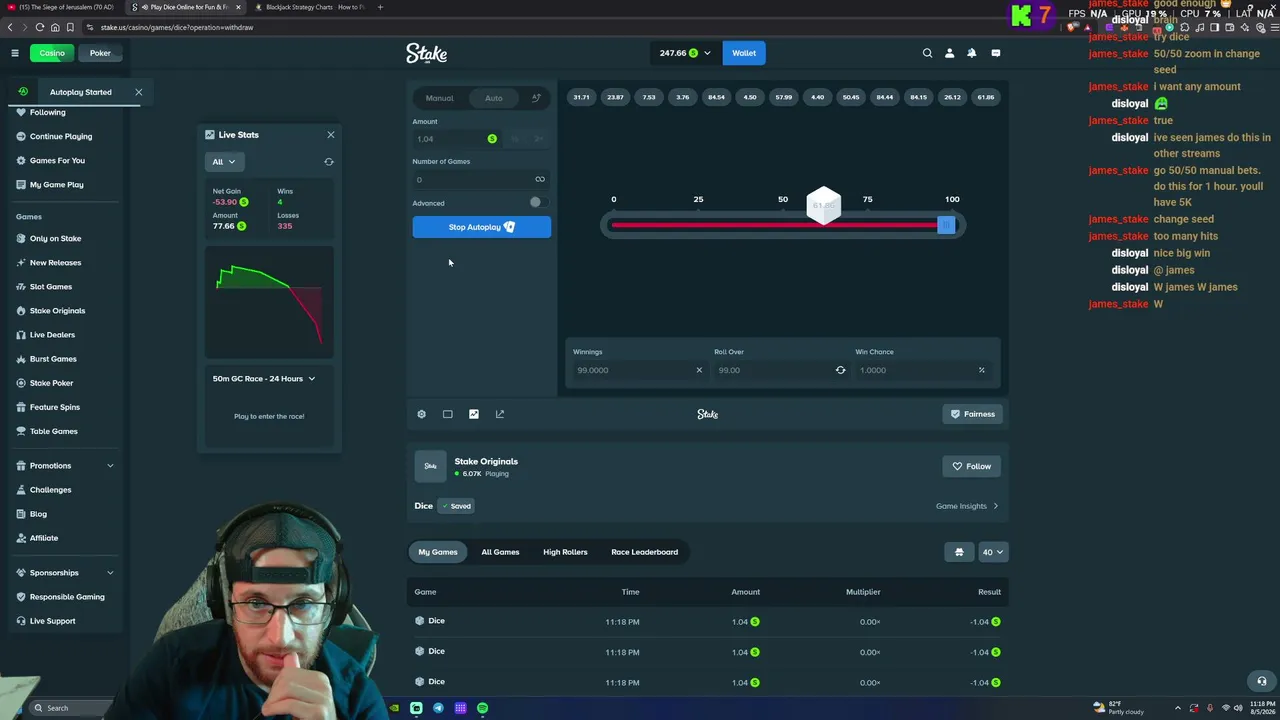The image size is (1280, 720).
Task: Switch to the Race Leaderboard tab
Action: pos(644,552)
